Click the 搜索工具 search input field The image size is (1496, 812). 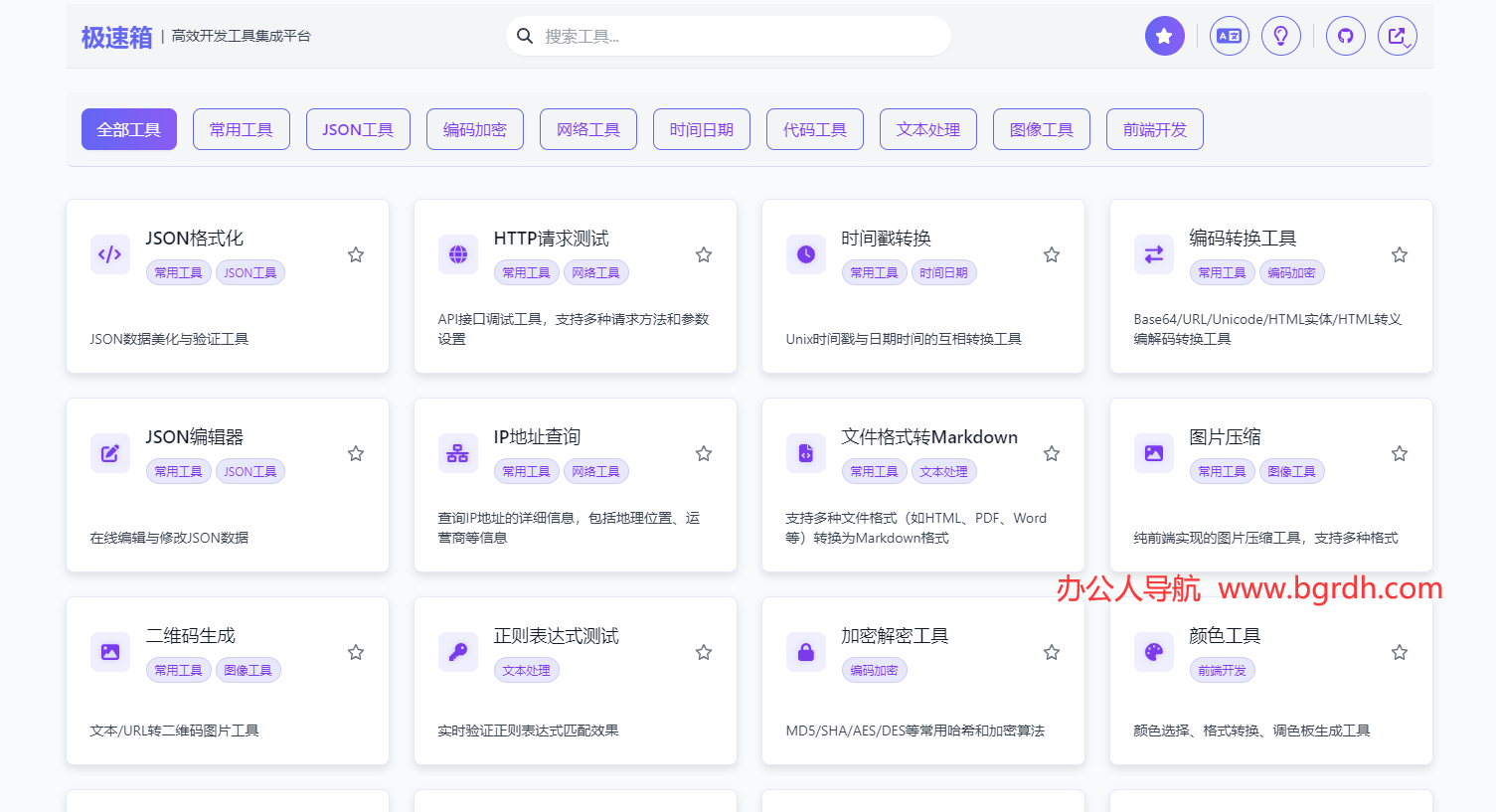pyautogui.click(x=736, y=37)
